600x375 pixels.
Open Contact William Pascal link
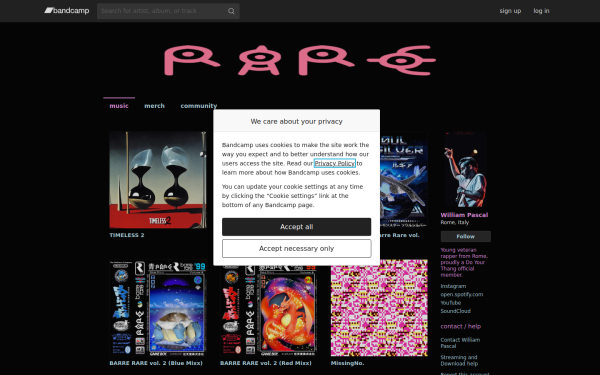click(x=460, y=343)
